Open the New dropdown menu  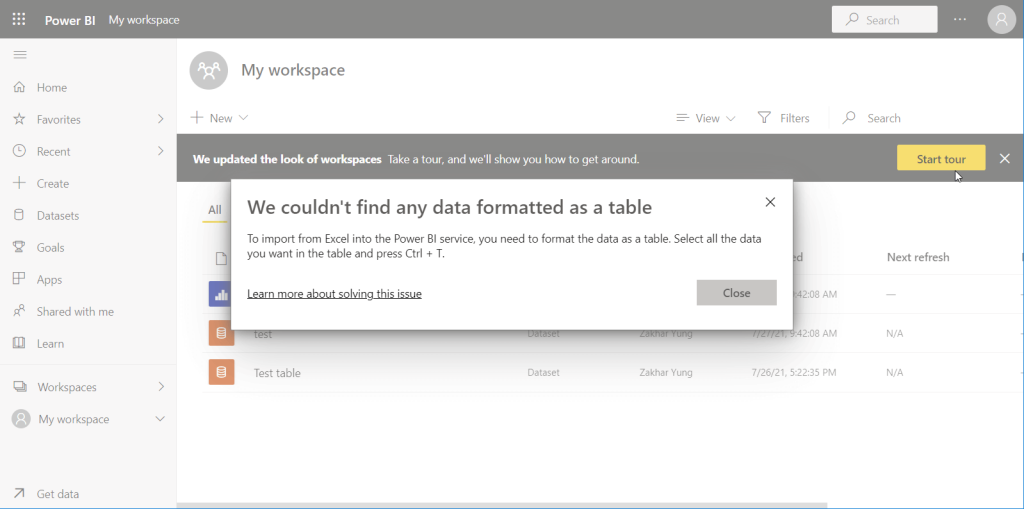click(x=219, y=118)
